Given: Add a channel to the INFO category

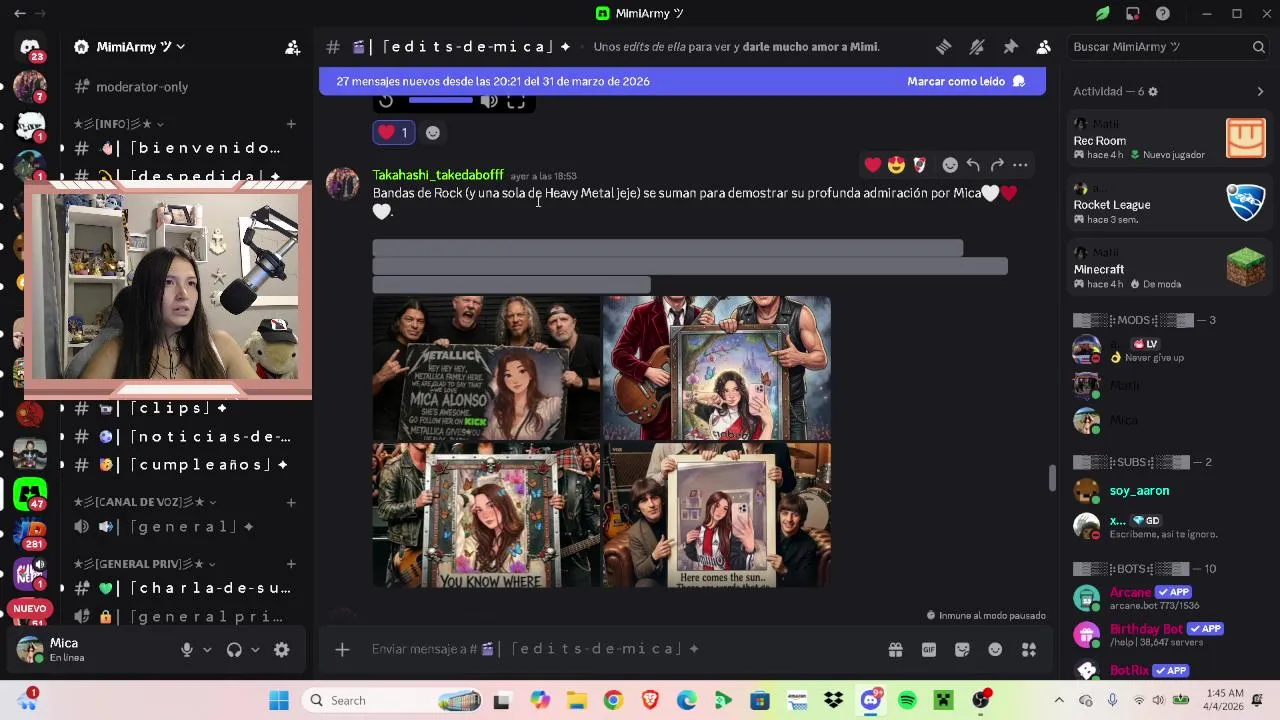Looking at the screenshot, I should point(291,124).
